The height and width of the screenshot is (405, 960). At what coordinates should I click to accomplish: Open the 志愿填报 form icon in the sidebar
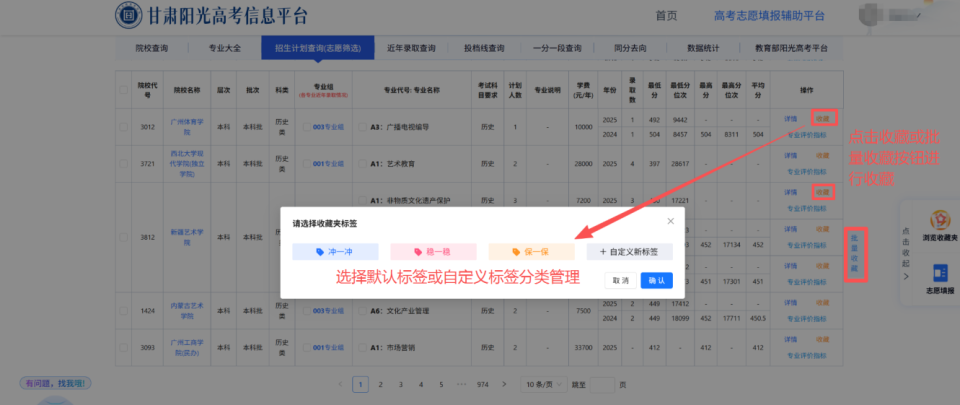[940, 273]
